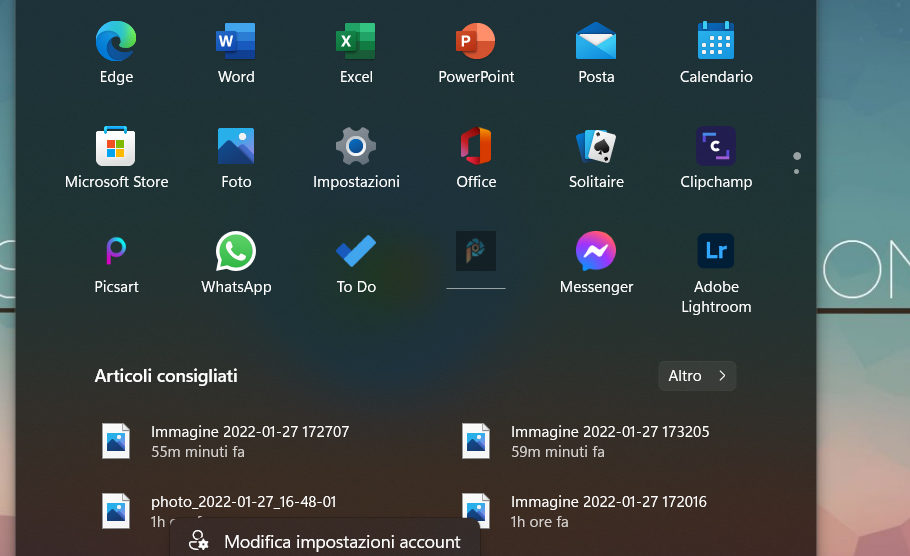Click the account settings person-gear icon
Image resolution: width=910 pixels, height=556 pixels.
(198, 541)
